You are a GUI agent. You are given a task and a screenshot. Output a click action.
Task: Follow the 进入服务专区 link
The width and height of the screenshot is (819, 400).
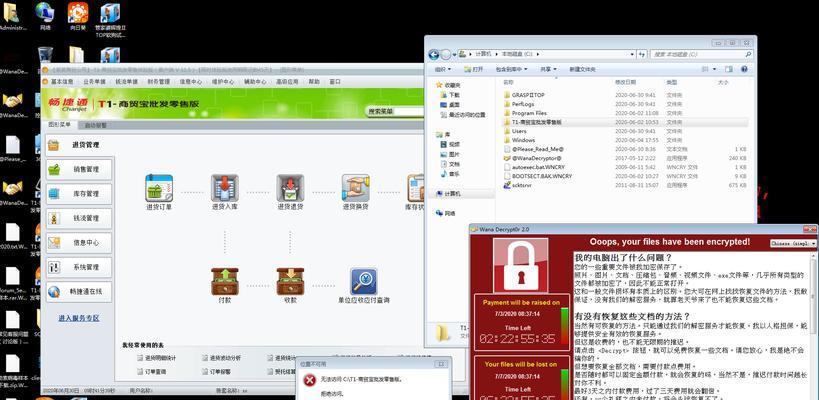click(x=79, y=318)
